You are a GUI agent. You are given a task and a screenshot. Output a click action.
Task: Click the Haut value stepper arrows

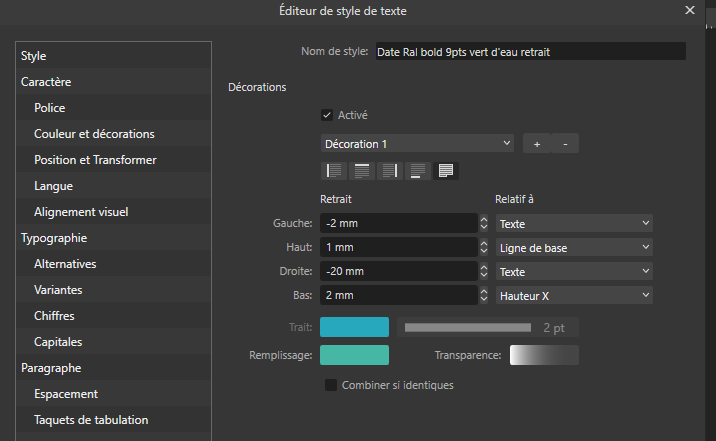tap(484, 247)
